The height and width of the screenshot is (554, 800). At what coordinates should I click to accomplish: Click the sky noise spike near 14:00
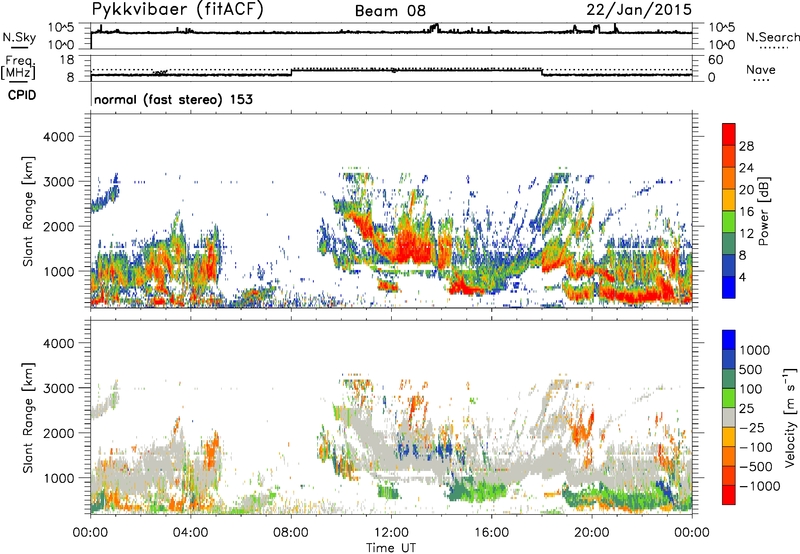click(435, 27)
